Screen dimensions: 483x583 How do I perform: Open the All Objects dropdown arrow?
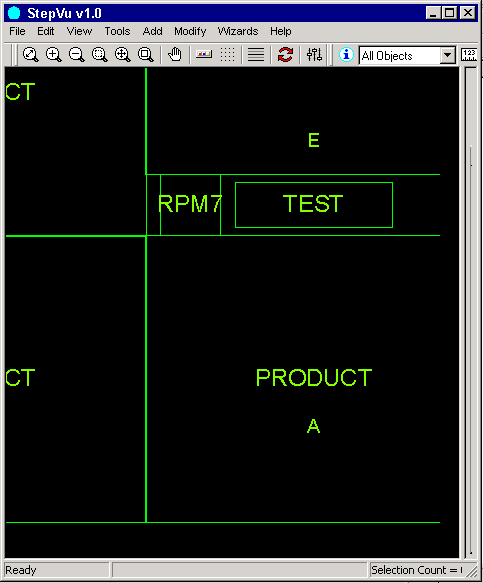[x=448, y=55]
